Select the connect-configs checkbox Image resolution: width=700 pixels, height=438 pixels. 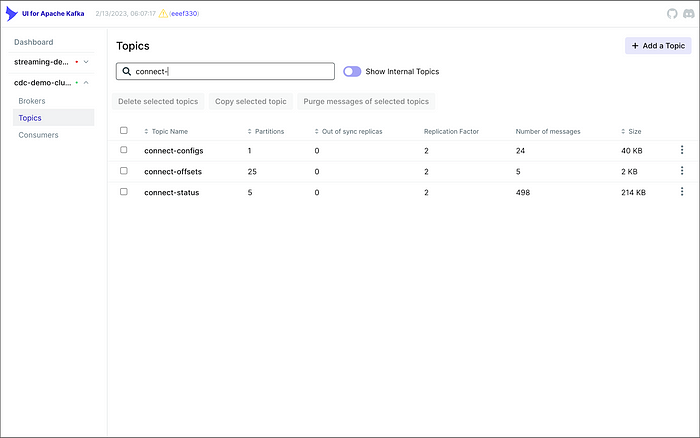click(x=124, y=150)
